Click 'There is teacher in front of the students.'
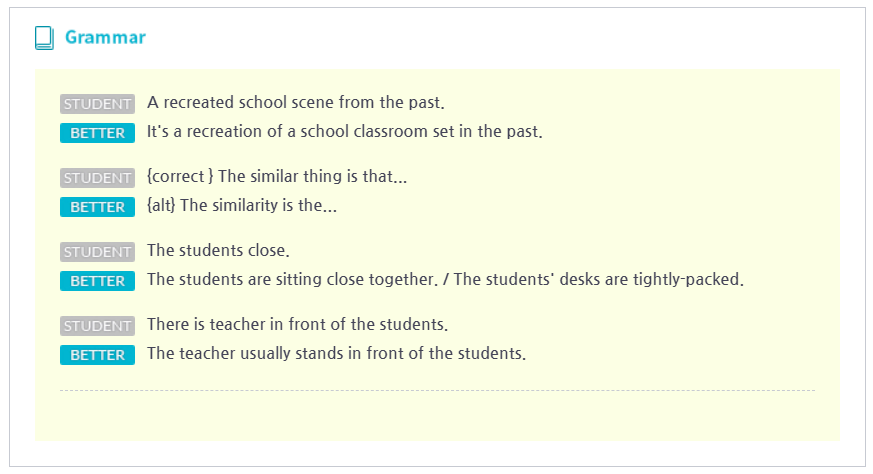This screenshot has height=474, width=873. [297, 325]
